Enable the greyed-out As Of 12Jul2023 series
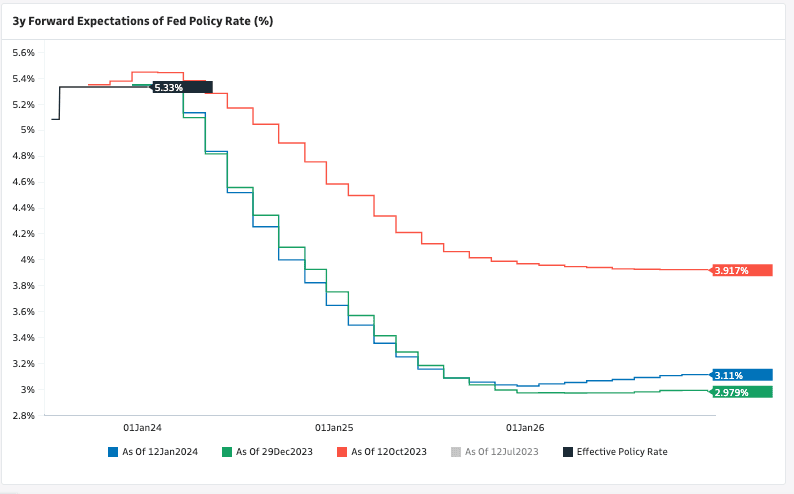This screenshot has width=794, height=494. (504, 452)
